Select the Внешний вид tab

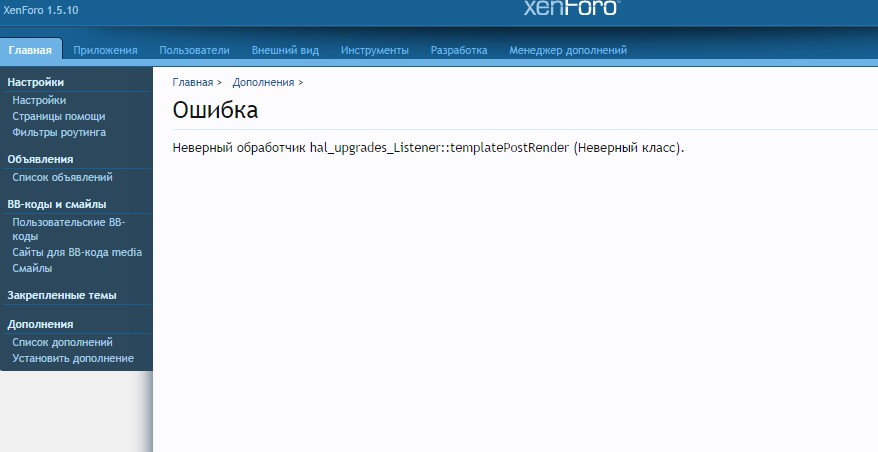pos(285,50)
